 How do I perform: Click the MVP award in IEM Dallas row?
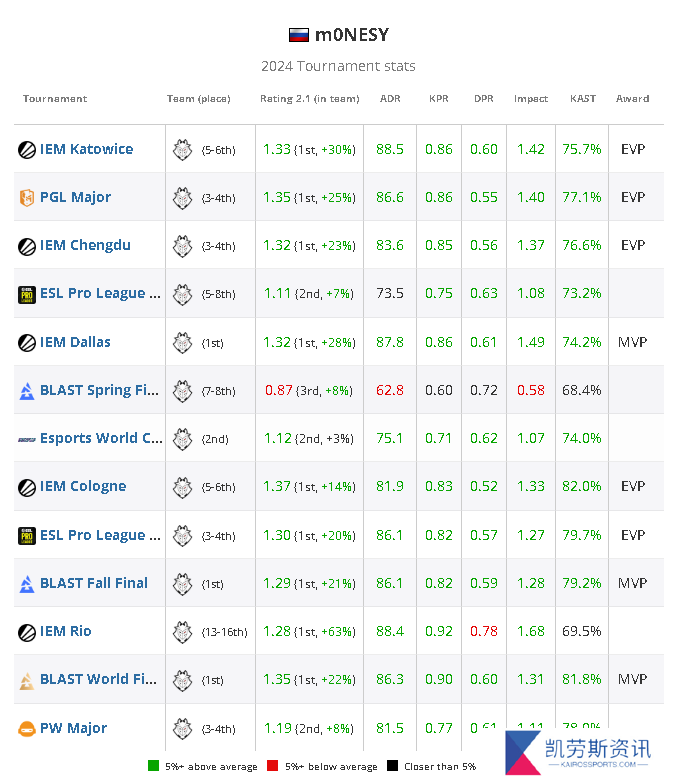(x=632, y=342)
